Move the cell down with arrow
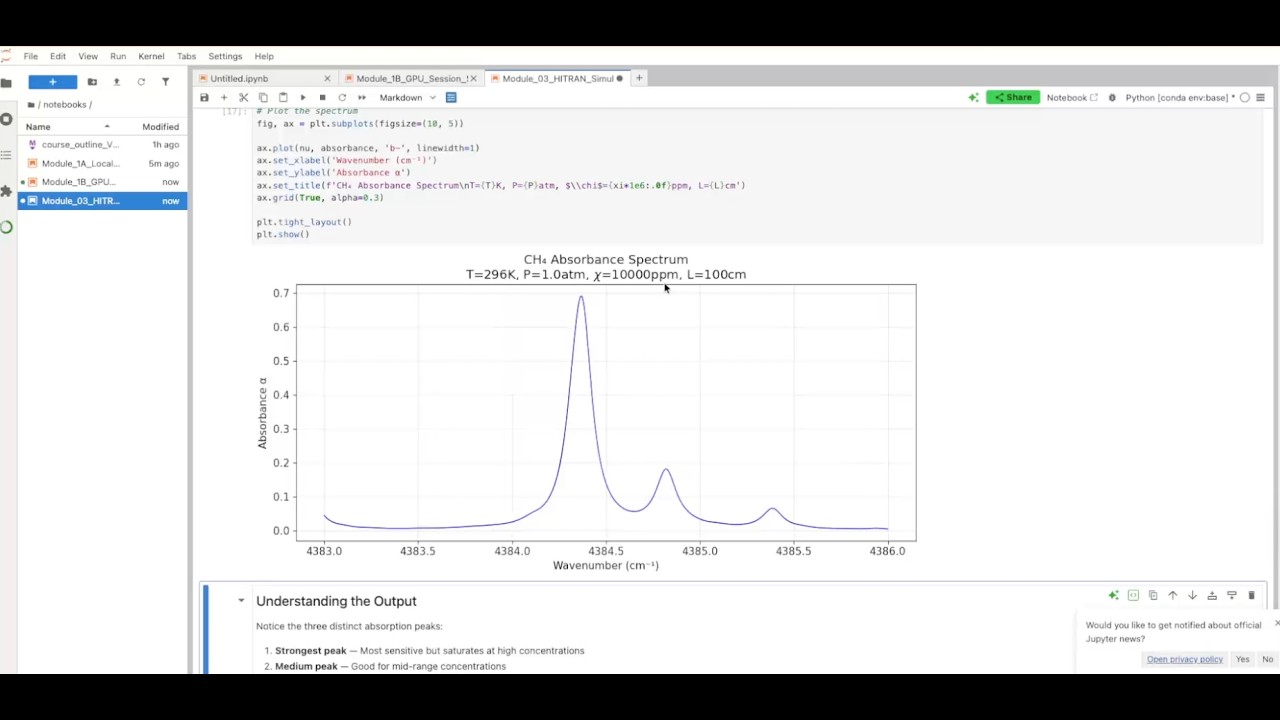1280x720 pixels. pos(1192,596)
